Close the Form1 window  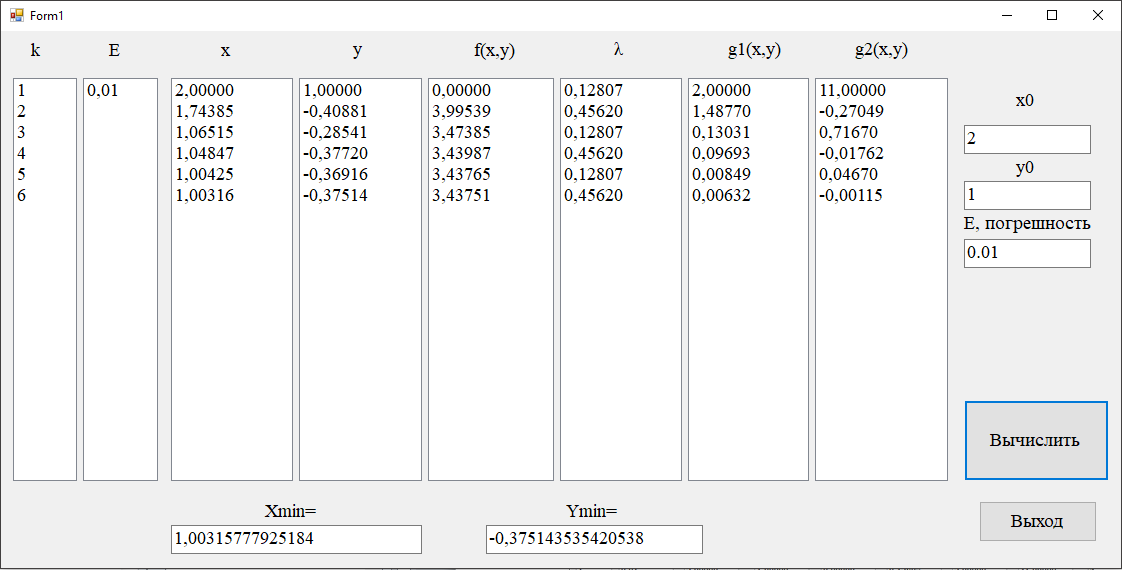tap(1098, 15)
